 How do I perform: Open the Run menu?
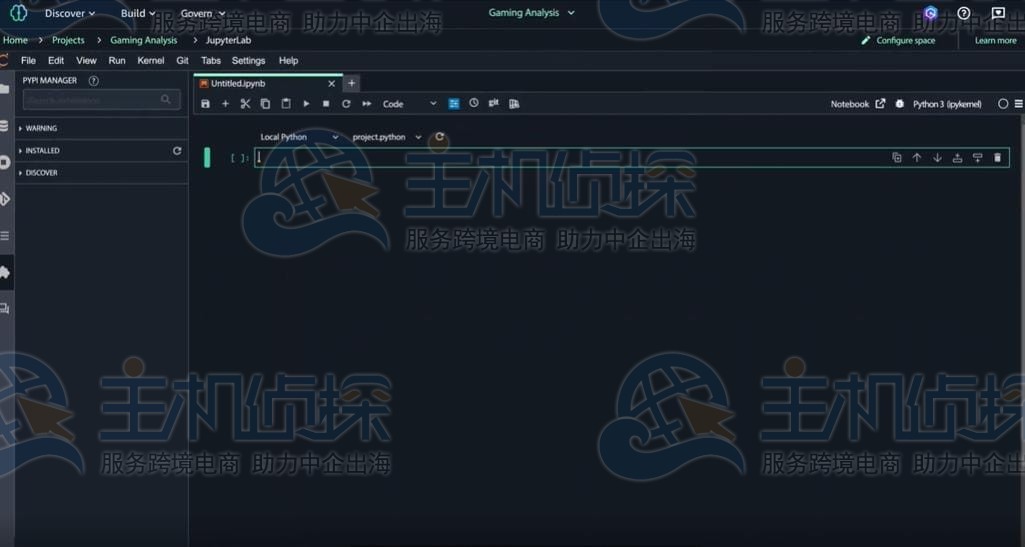[117, 61]
